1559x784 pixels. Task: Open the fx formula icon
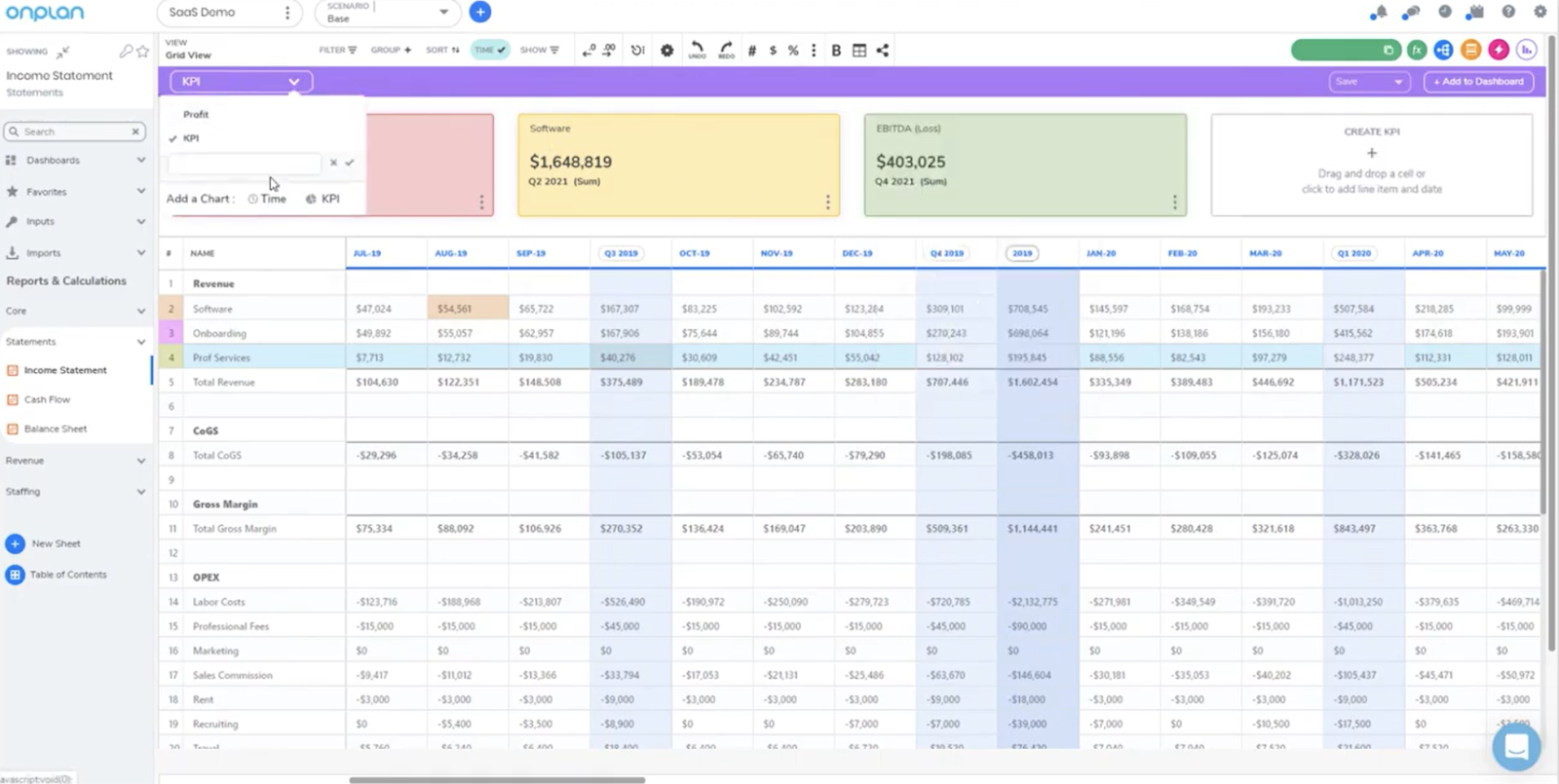pyautogui.click(x=1417, y=51)
